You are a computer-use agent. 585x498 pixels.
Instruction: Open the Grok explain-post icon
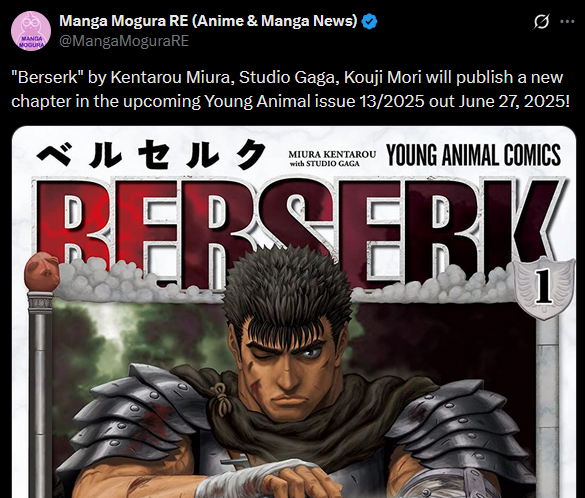click(x=541, y=22)
